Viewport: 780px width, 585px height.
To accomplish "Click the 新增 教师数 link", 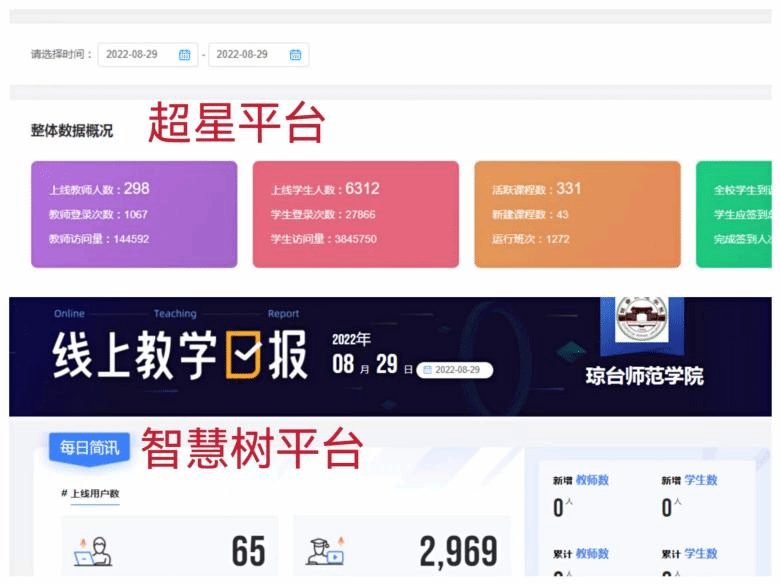I will point(591,480).
